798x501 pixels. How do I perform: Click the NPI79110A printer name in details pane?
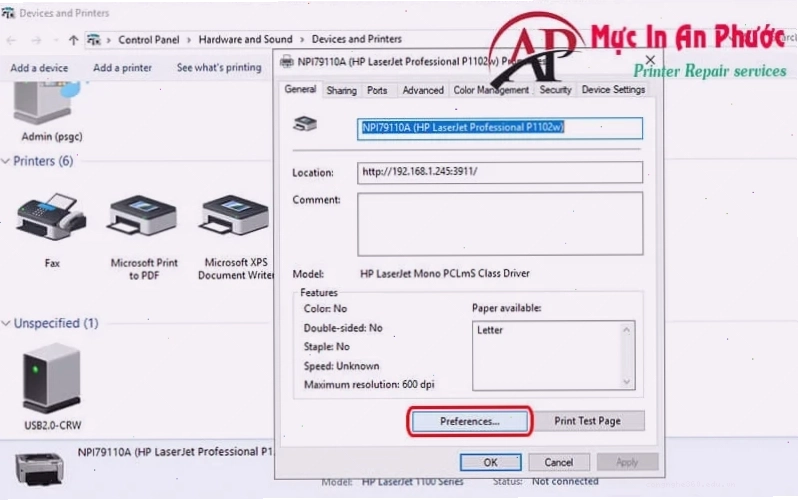click(x=175, y=452)
